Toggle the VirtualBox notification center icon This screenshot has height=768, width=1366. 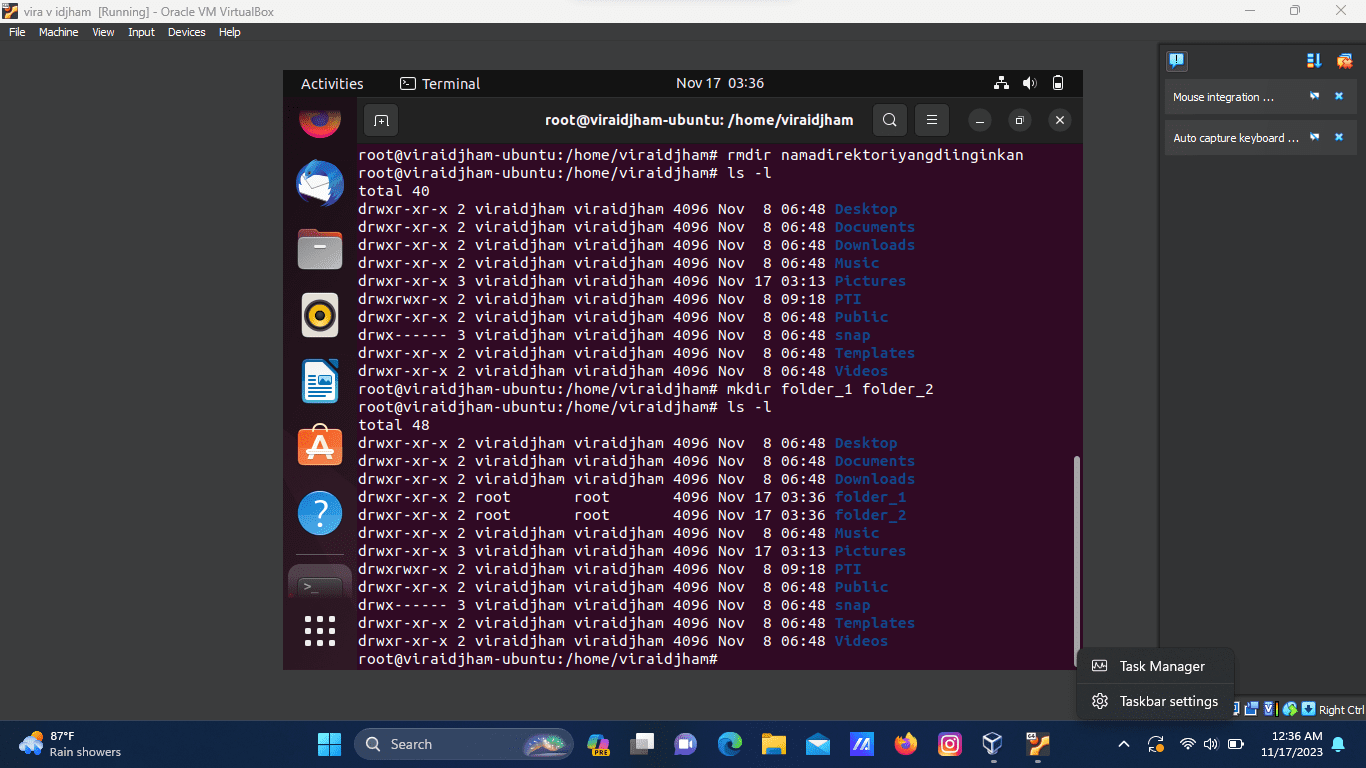tap(1177, 61)
